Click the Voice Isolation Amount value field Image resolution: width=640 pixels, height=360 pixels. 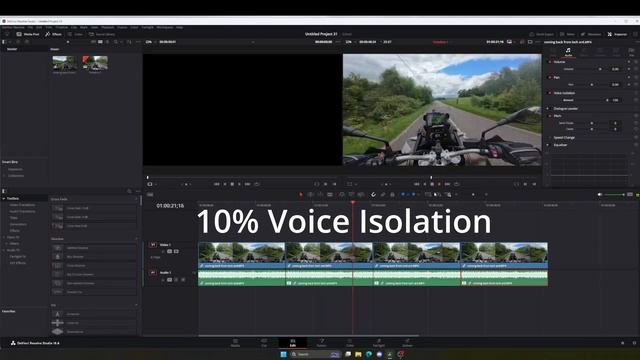point(615,100)
